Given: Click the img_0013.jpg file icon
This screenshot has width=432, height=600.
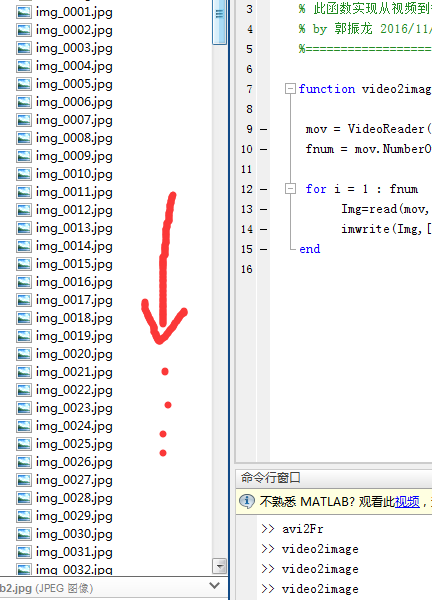Looking at the screenshot, I should point(24,228).
